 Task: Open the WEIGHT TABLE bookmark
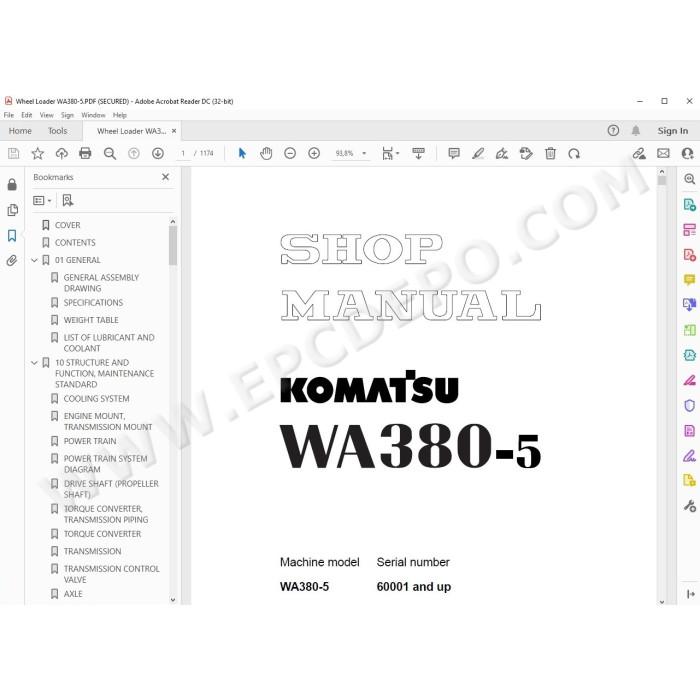click(91, 320)
